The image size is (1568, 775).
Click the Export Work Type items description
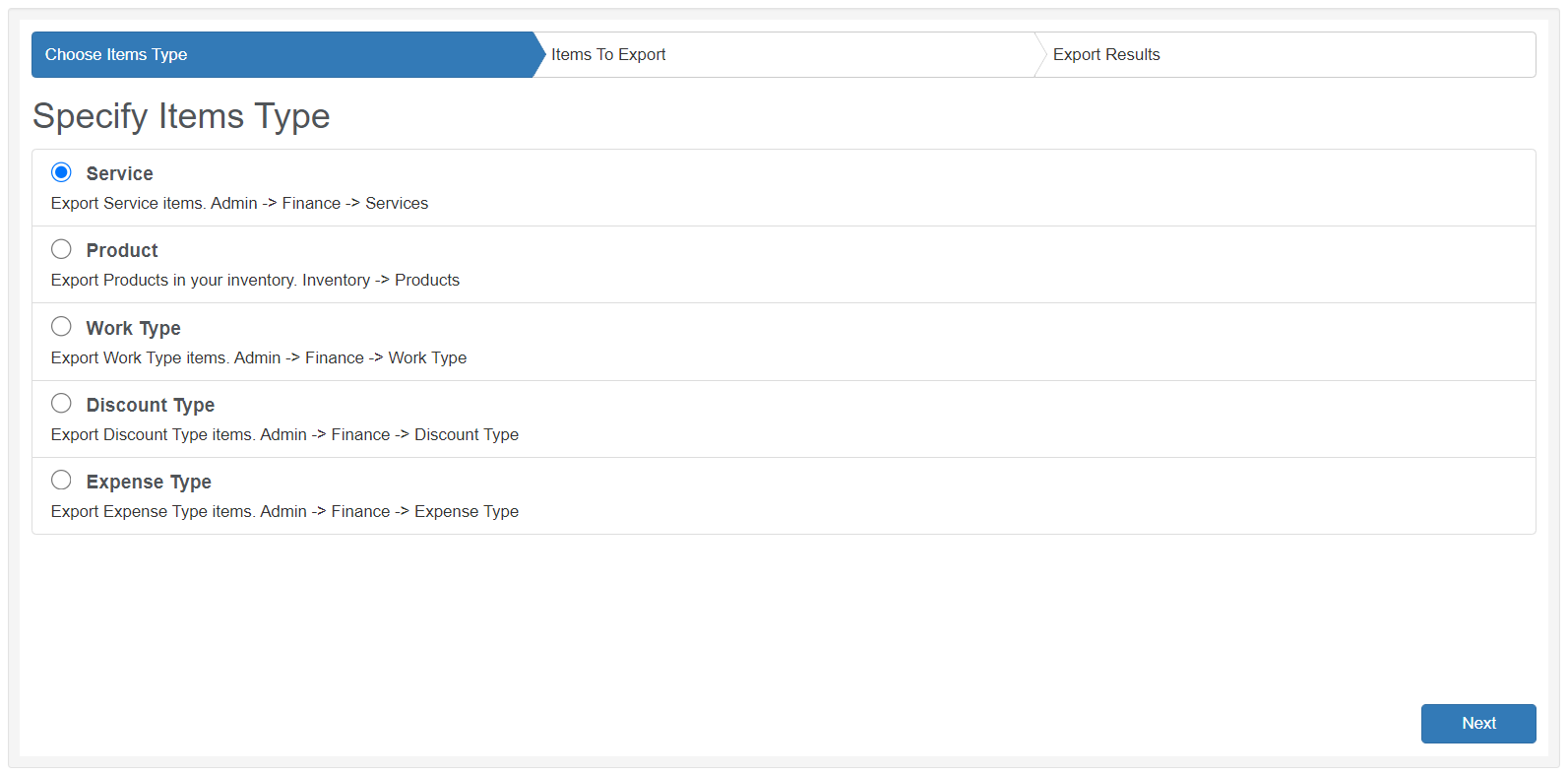coord(259,358)
